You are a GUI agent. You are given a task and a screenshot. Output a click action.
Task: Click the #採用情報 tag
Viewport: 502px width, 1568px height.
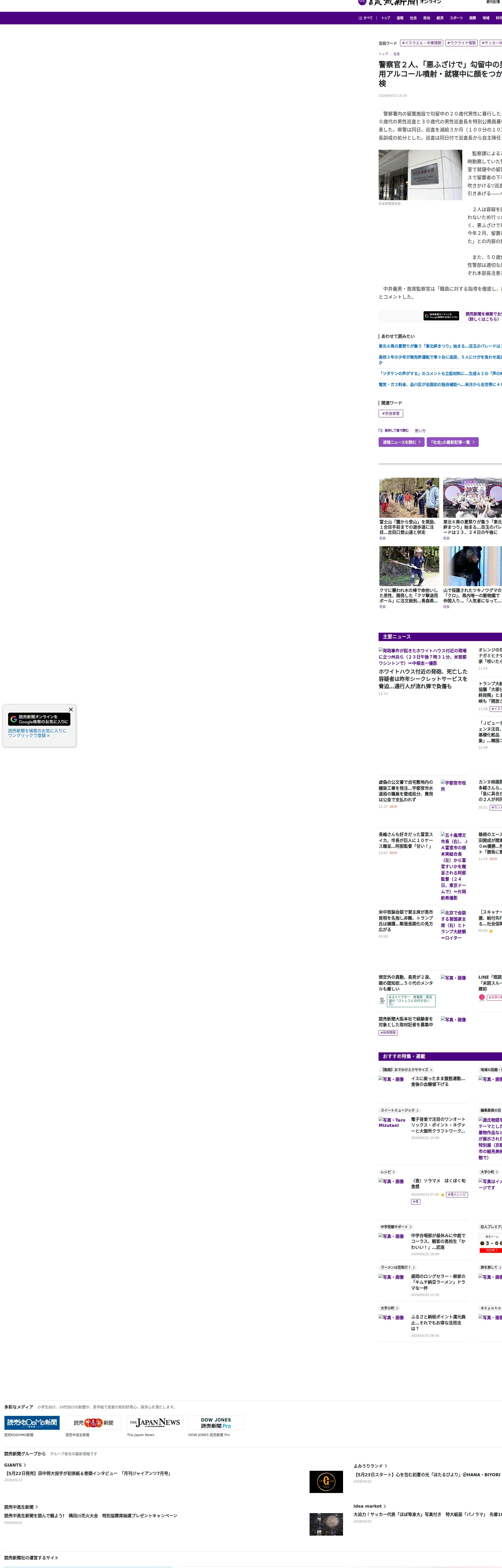pos(388,1033)
